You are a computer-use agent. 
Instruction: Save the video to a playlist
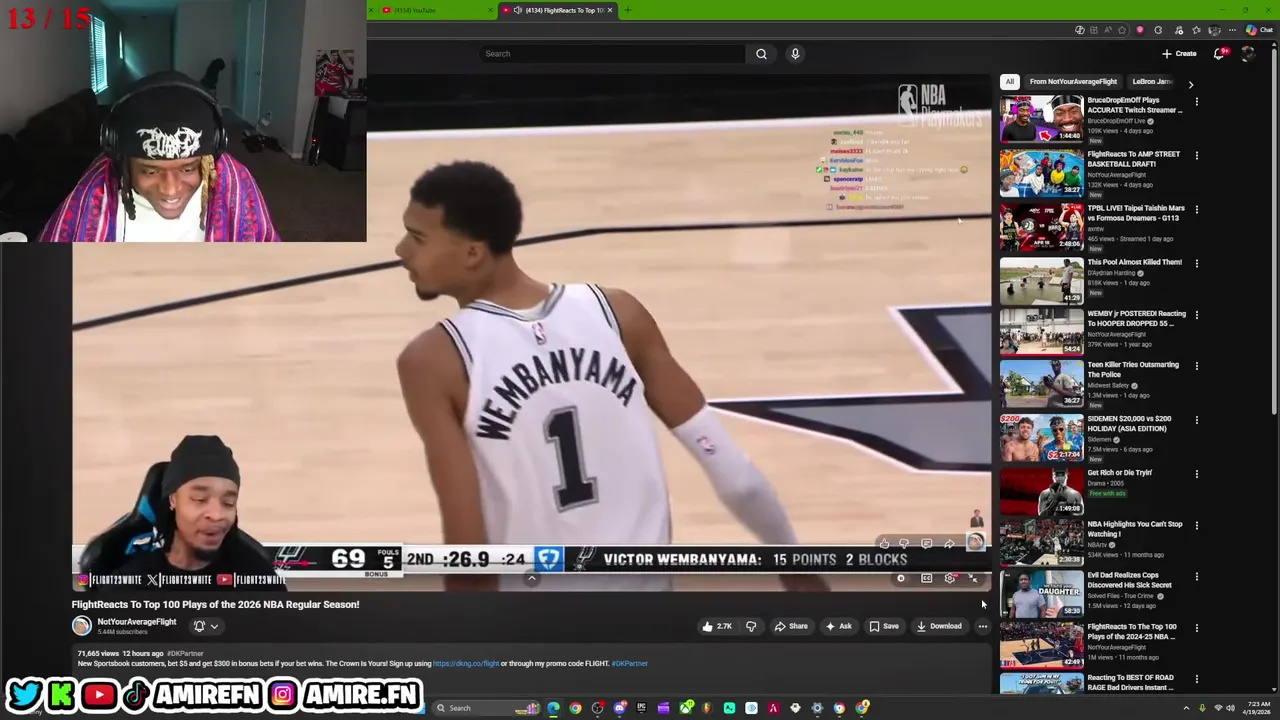(883, 627)
